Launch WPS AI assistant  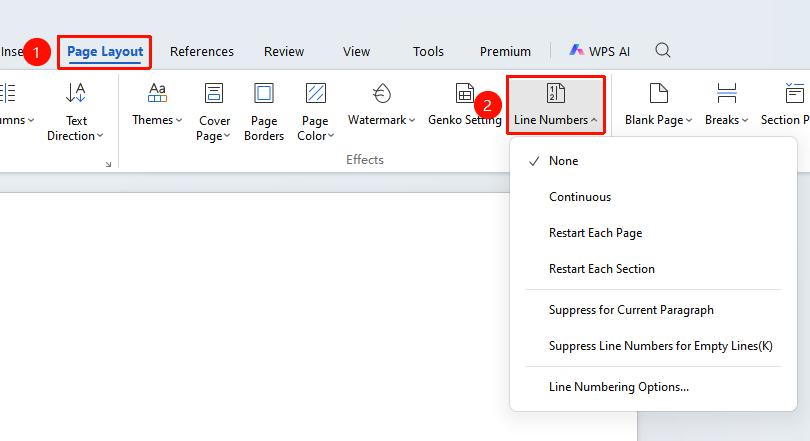point(600,51)
